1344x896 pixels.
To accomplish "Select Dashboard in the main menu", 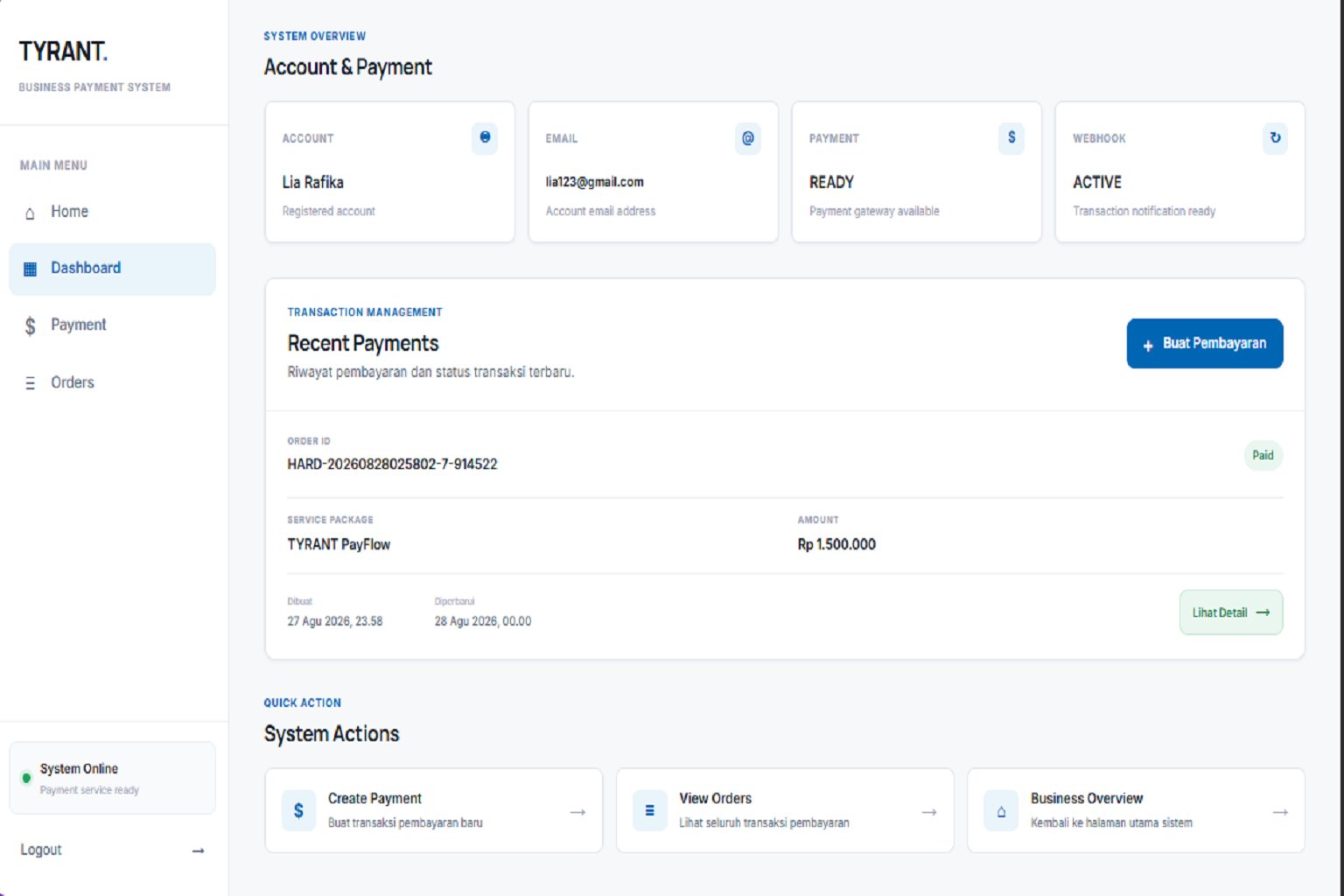I will (x=112, y=269).
